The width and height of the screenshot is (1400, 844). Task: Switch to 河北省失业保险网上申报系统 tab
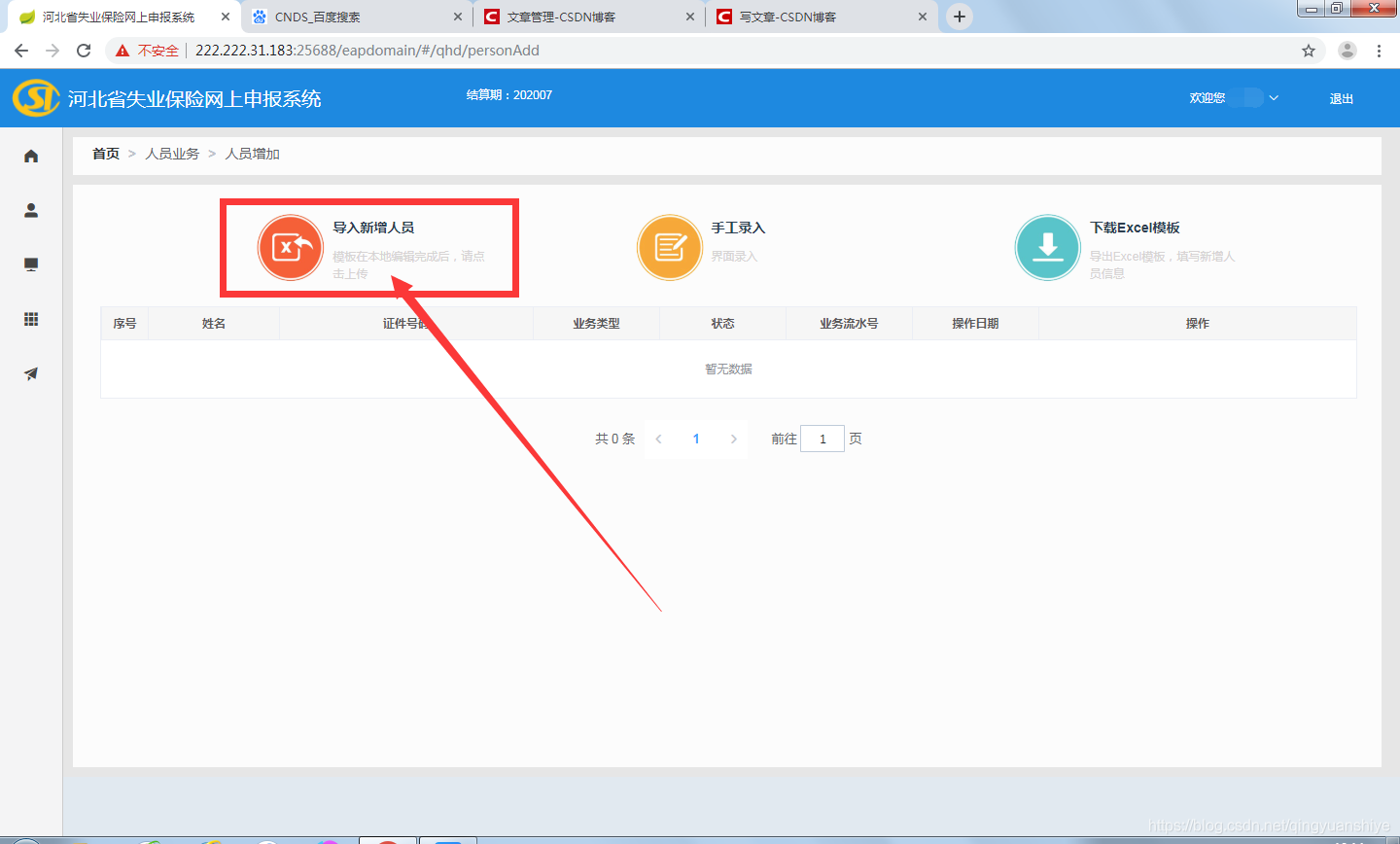click(x=124, y=17)
